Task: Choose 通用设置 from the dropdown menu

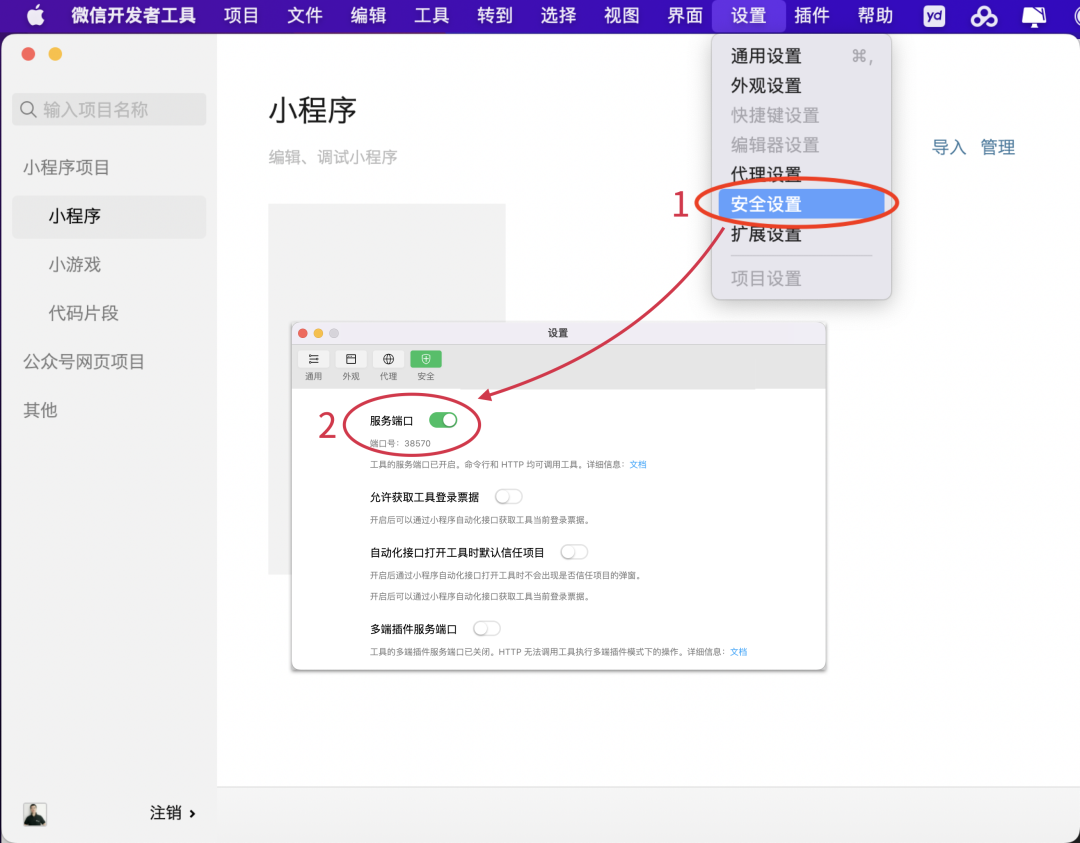Action: tap(801, 56)
